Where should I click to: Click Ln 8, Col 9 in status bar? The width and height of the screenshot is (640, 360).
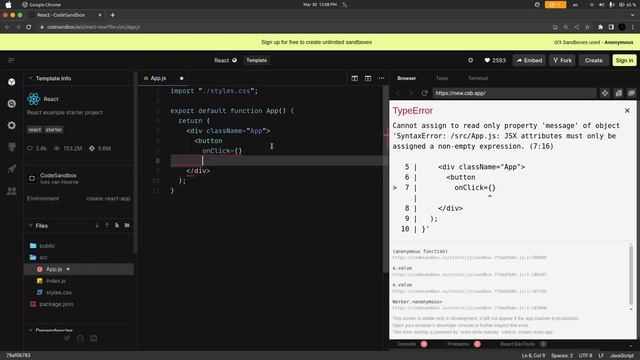click(533, 356)
